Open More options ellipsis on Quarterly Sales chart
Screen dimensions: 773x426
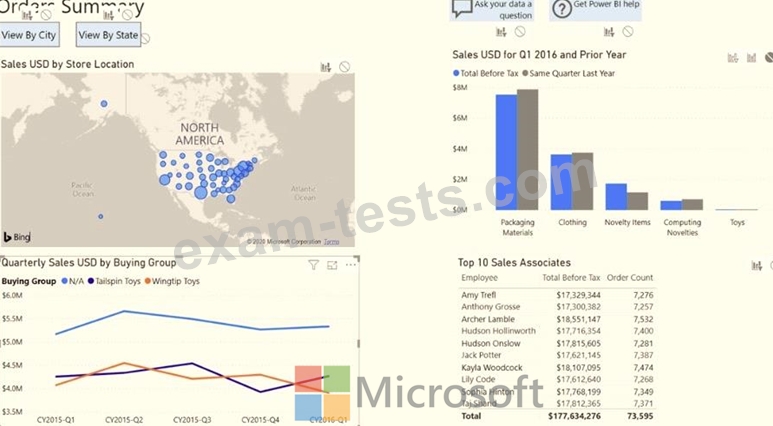coord(350,265)
